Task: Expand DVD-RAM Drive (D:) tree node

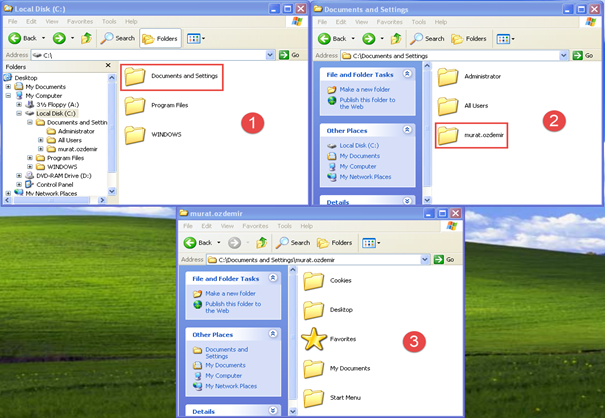Action: pyautogui.click(x=19, y=176)
